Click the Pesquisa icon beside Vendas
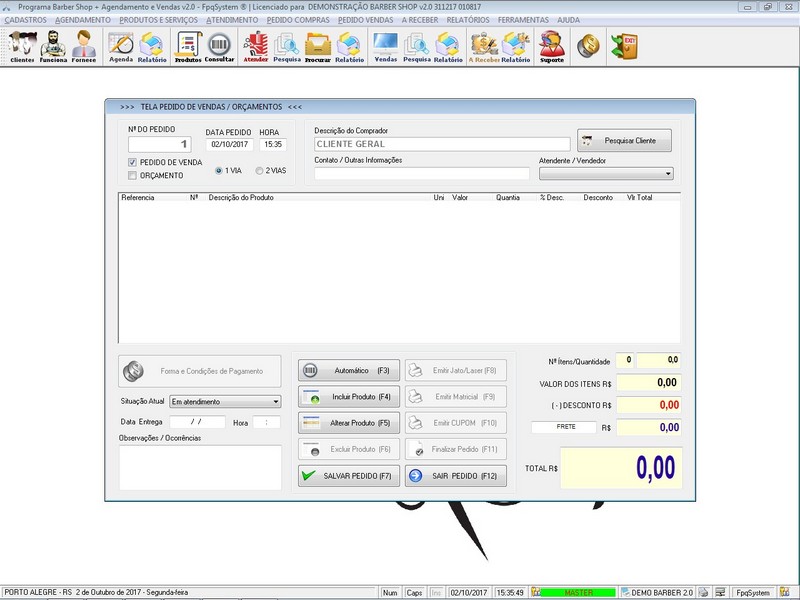 [417, 46]
